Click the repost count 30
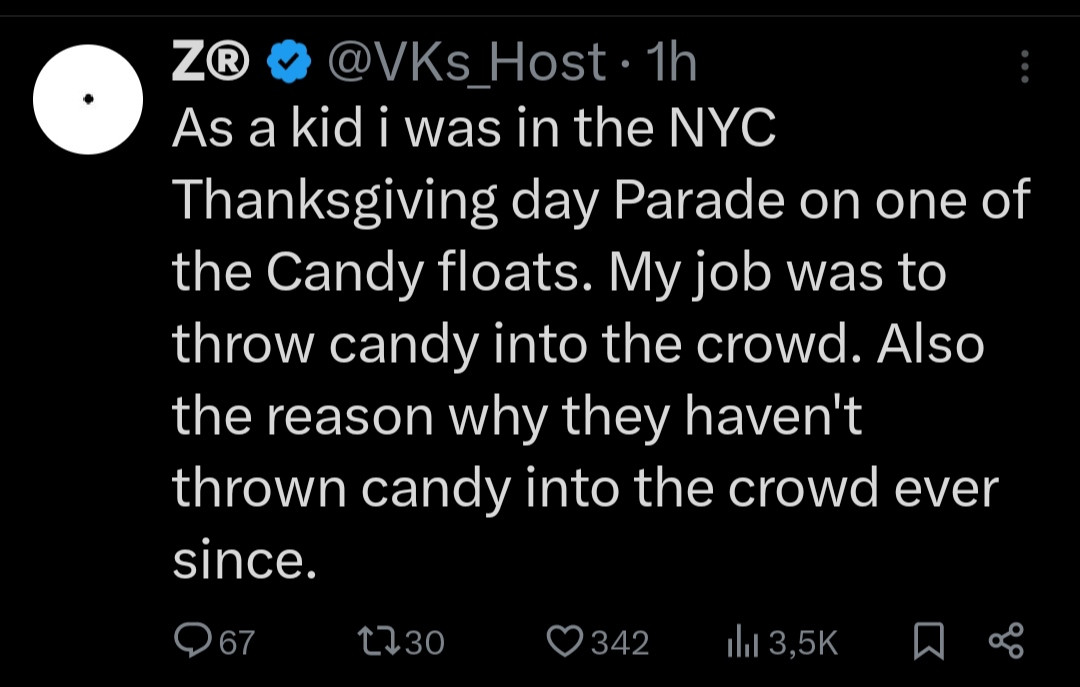The width and height of the screenshot is (1080, 687). pyautogui.click(x=425, y=642)
